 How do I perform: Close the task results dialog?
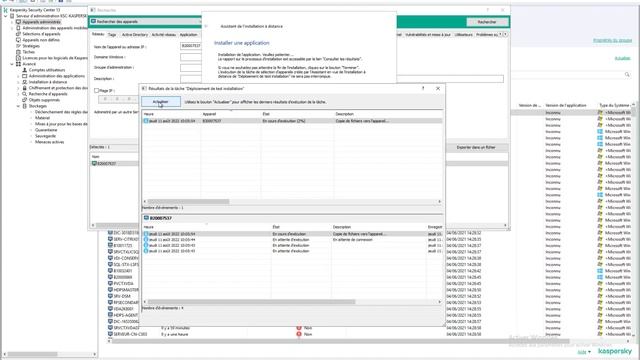coord(438,88)
